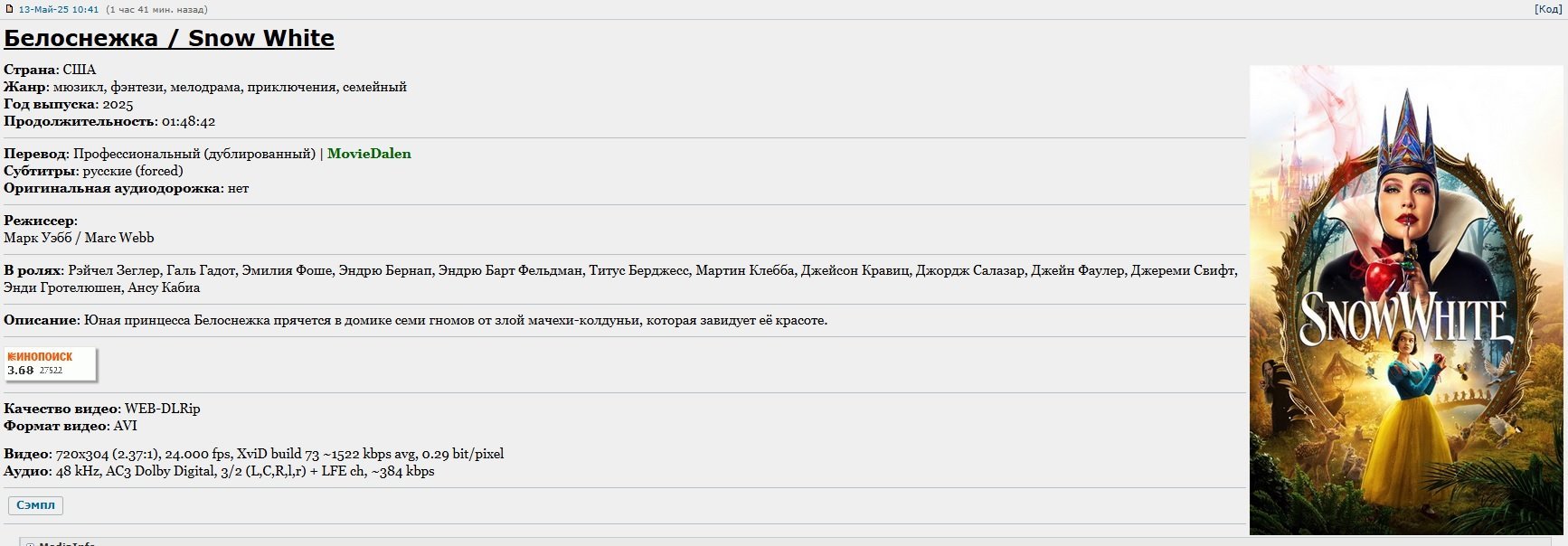Click the 27522 vote count in the badge
This screenshot has height=546, width=1568.
51,371
